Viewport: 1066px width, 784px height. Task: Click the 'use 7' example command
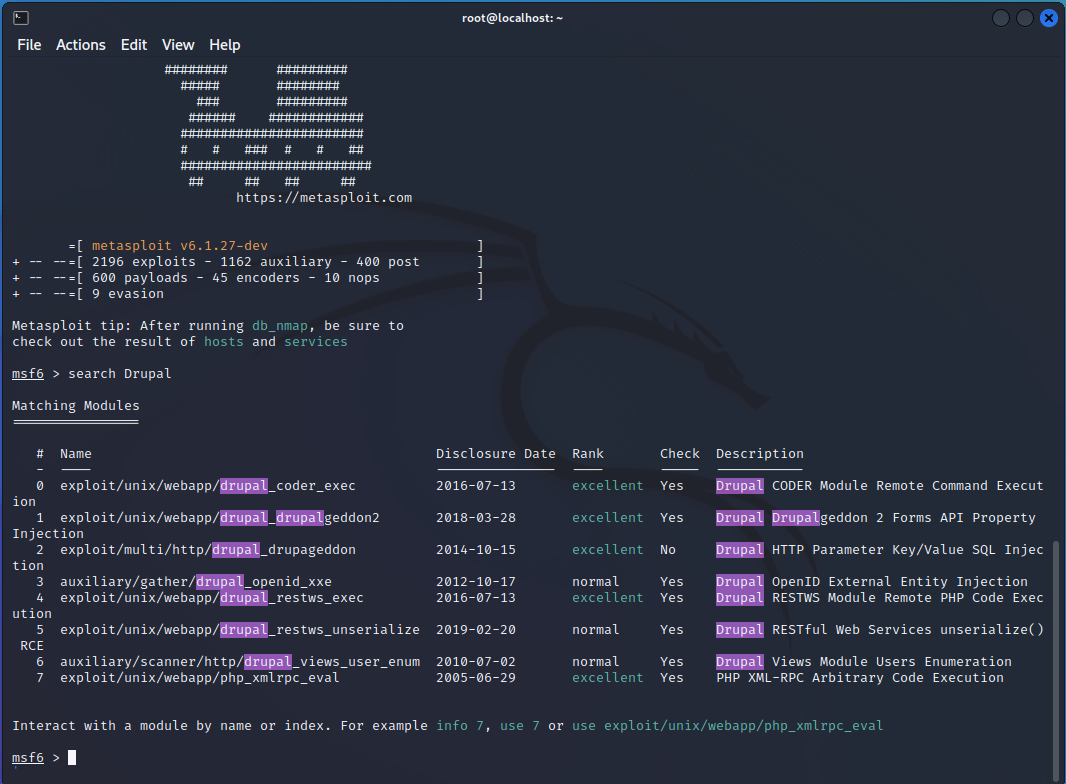519,726
